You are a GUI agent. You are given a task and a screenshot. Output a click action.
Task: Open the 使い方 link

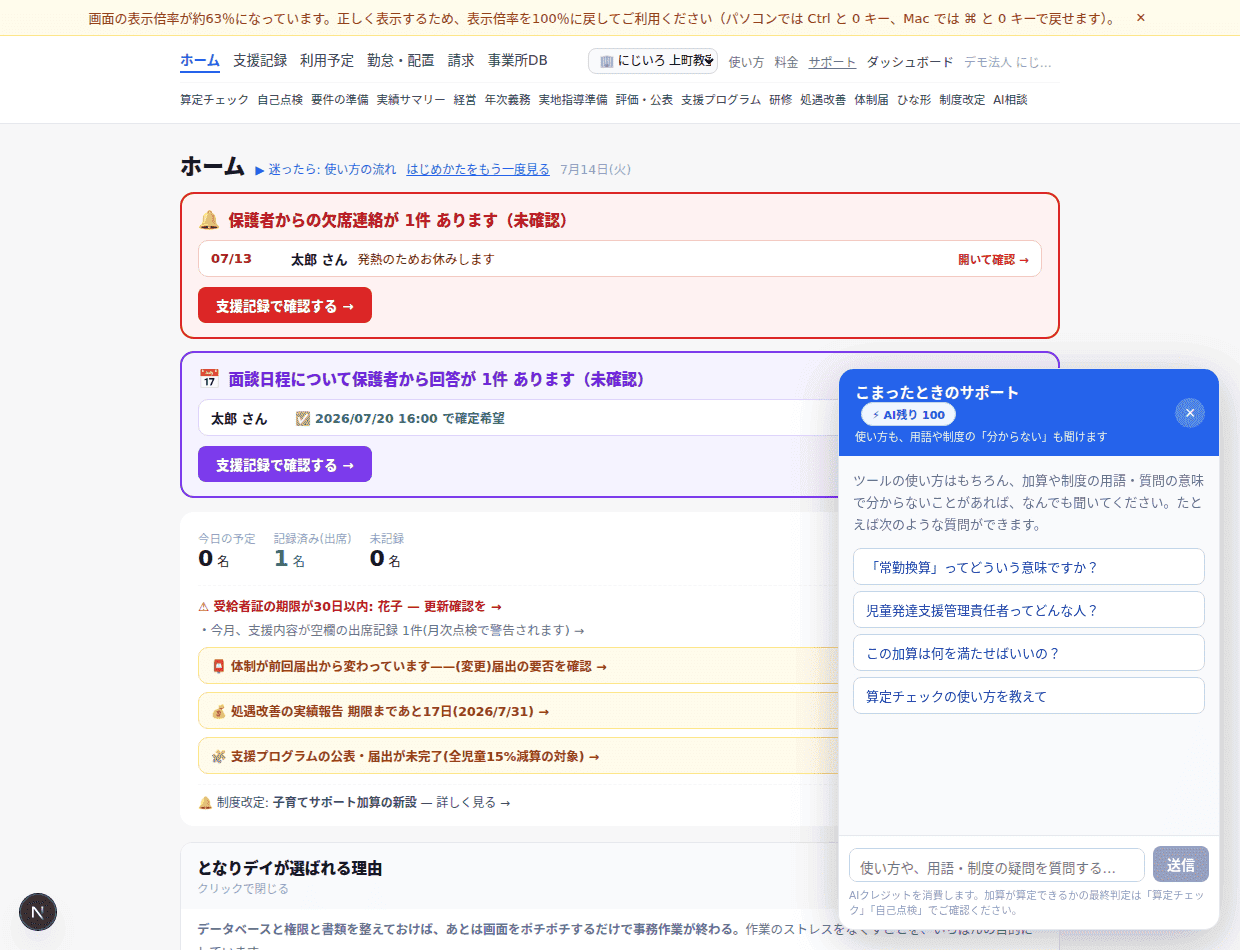tap(746, 62)
